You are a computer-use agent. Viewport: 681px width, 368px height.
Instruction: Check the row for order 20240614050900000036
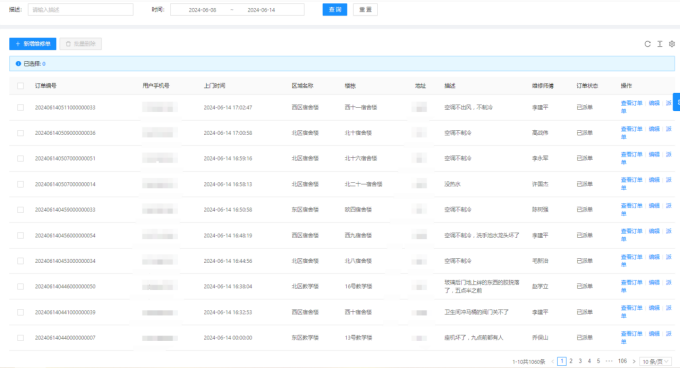pyautogui.click(x=20, y=133)
